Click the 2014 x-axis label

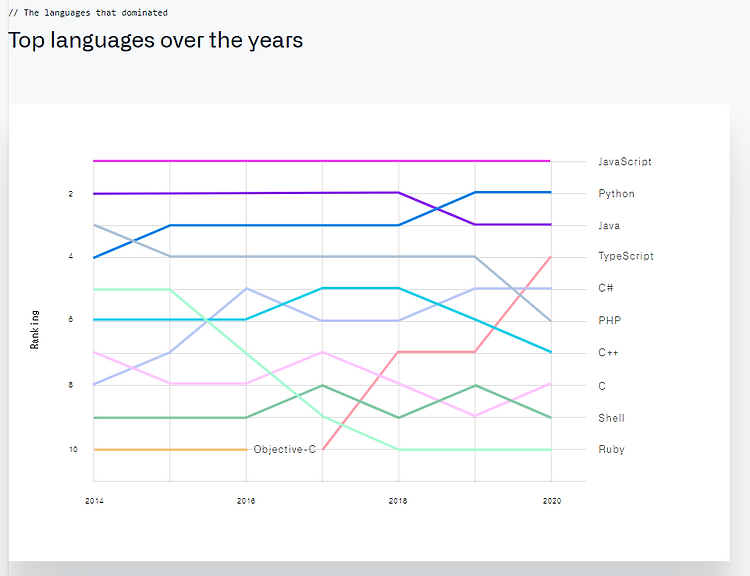pyautogui.click(x=94, y=501)
